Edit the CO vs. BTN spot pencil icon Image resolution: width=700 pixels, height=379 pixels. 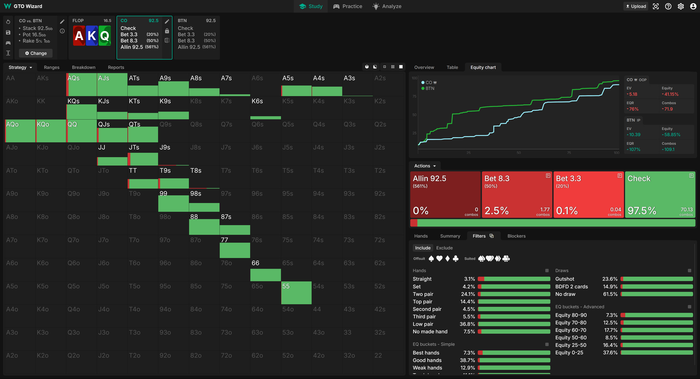62,21
